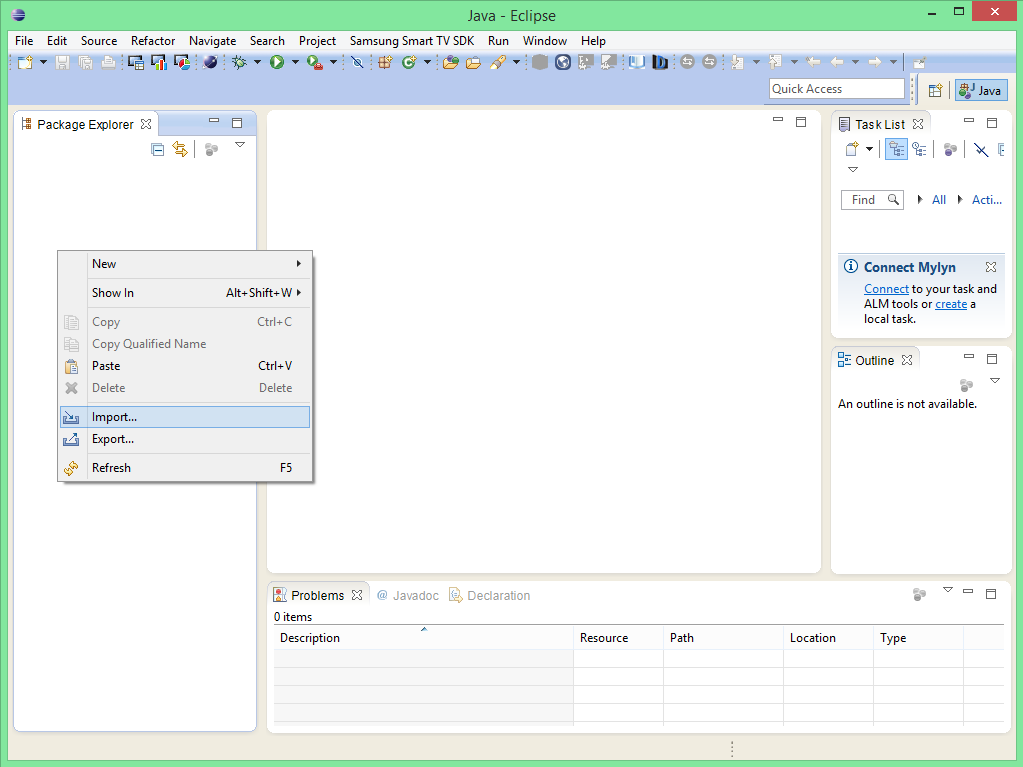Select Paste in the context menu
Screen dimensions: 1023x767
[185, 366]
